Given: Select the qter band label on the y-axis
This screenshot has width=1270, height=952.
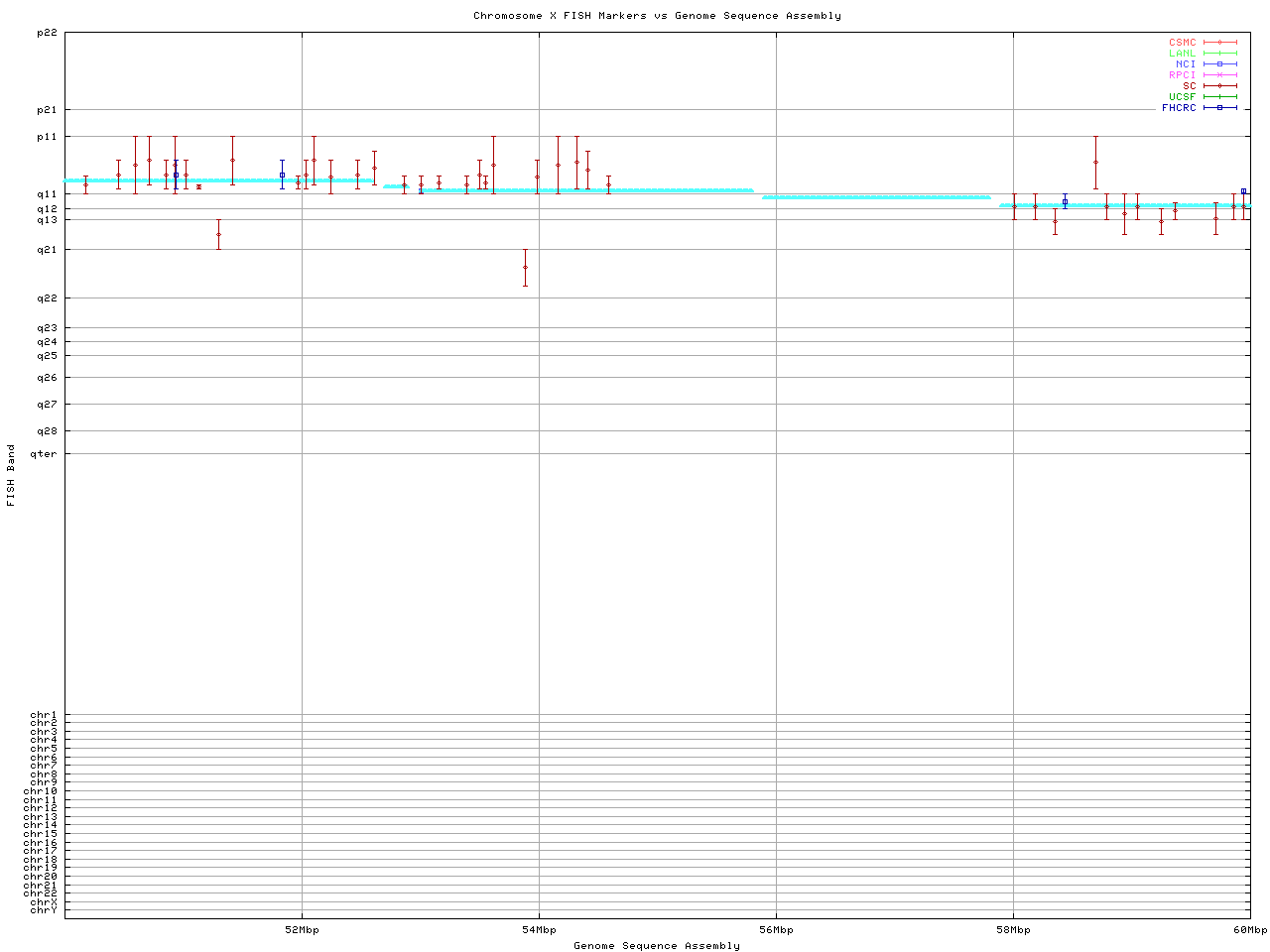Looking at the screenshot, I should tap(45, 454).
